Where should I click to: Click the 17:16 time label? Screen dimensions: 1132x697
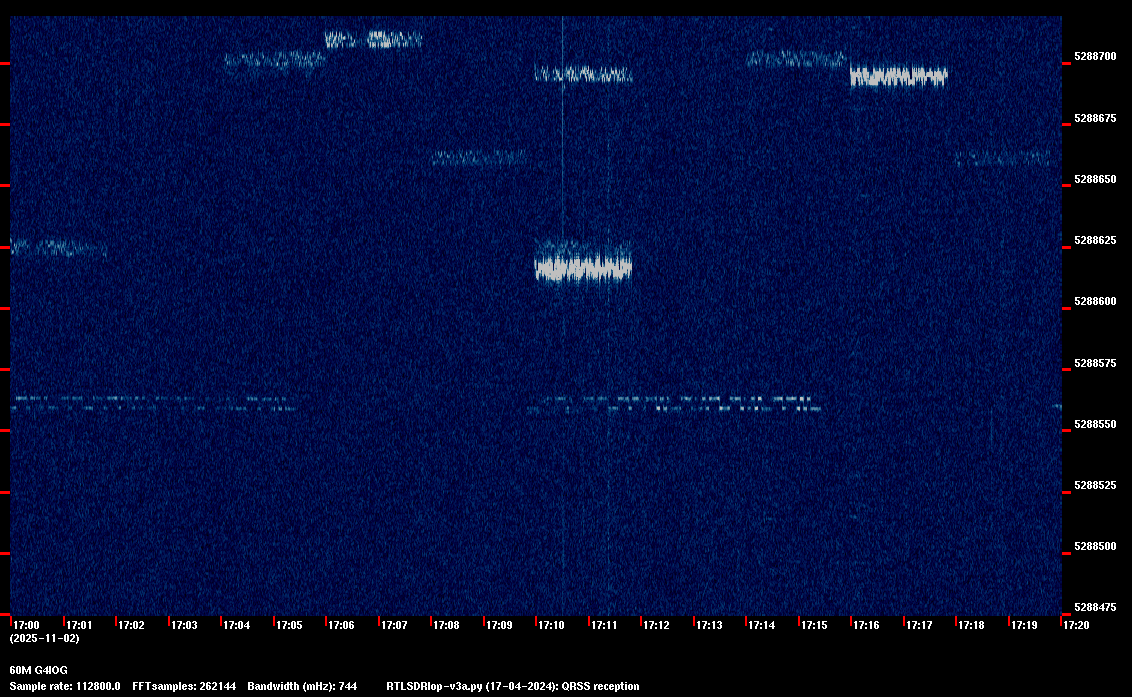866,625
